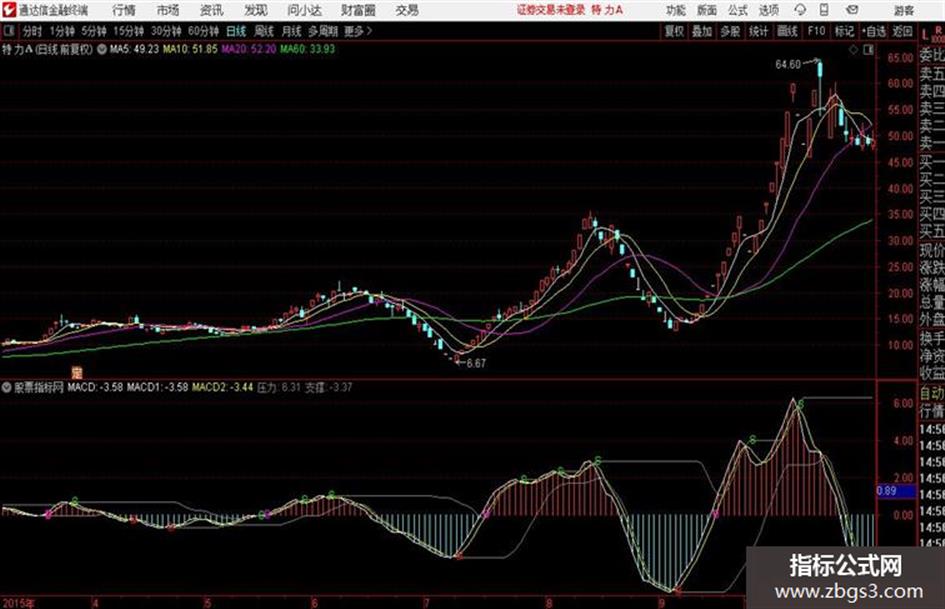945x609 pixels.
Task: Open the 行情 menu
Action: 124,10
